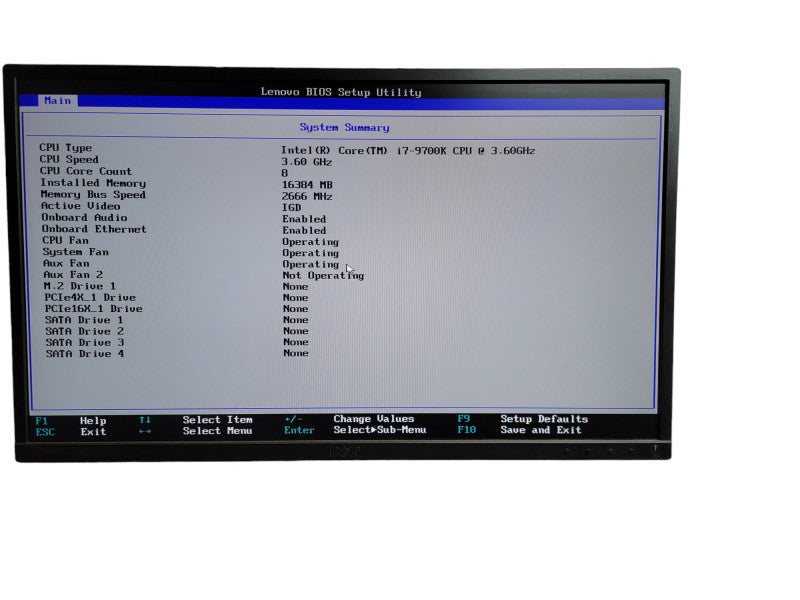This screenshot has height=600, width=800.
Task: Click the Active Video label
Action: click(x=81, y=206)
